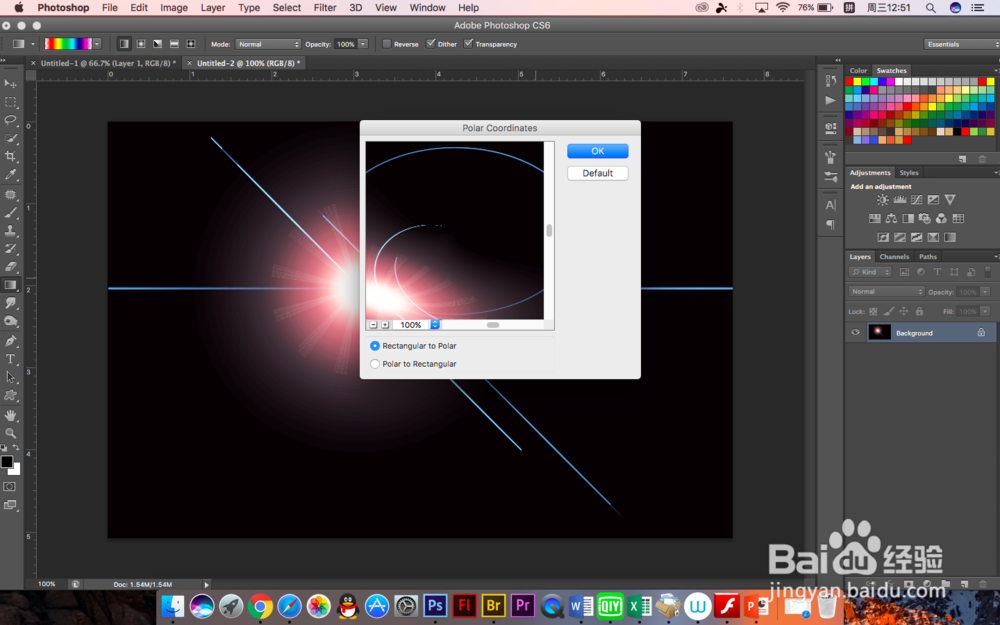
Task: Choose the Radial Gradient style icon
Action: coord(140,44)
